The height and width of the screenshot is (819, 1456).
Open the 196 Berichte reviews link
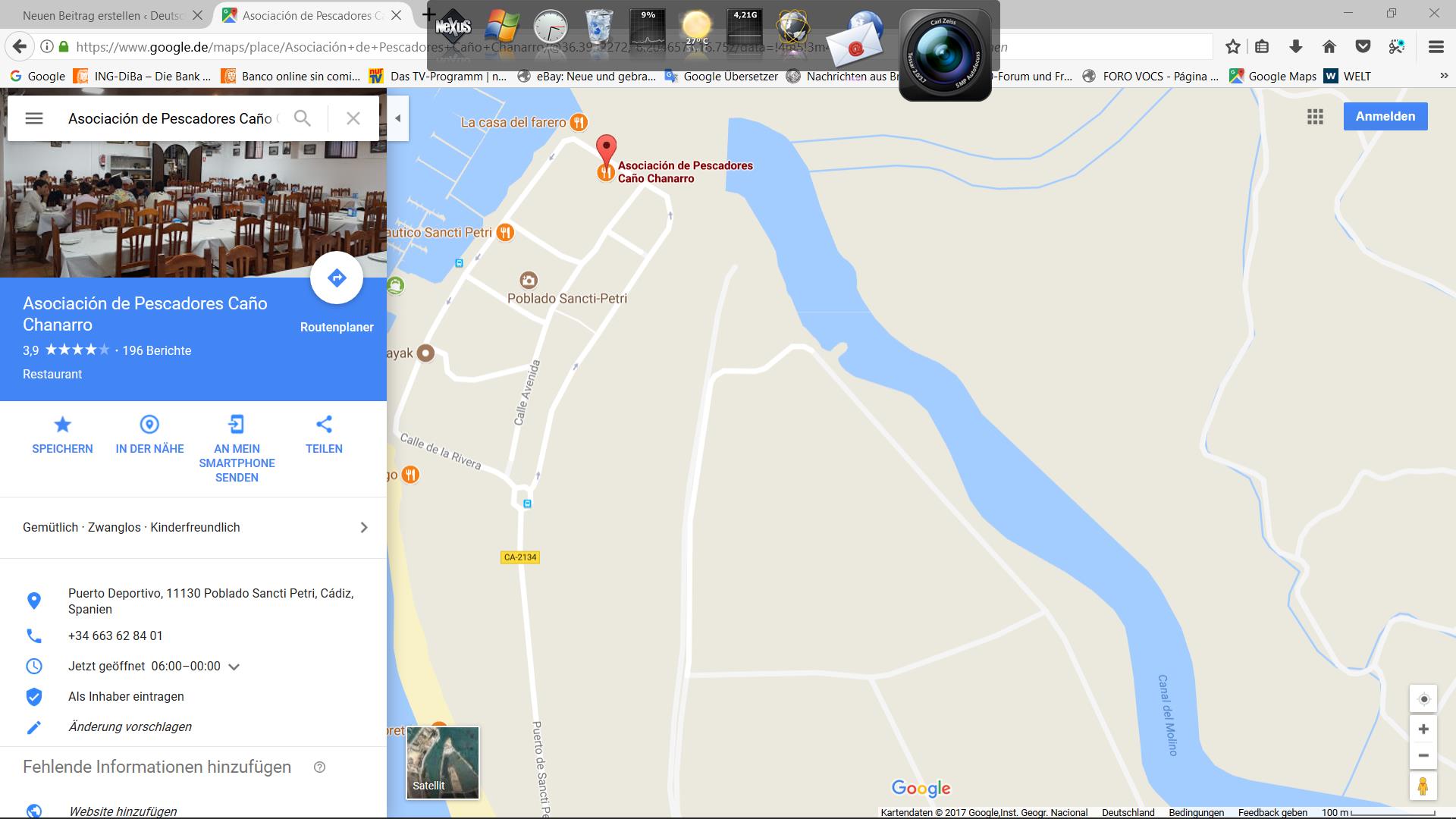point(156,350)
